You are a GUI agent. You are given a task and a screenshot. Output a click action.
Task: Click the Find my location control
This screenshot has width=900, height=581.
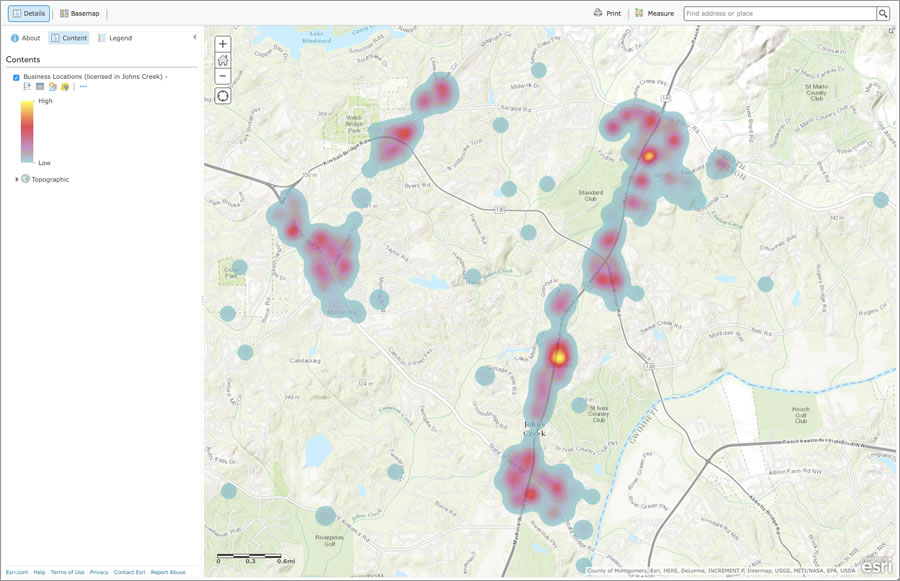coord(222,95)
